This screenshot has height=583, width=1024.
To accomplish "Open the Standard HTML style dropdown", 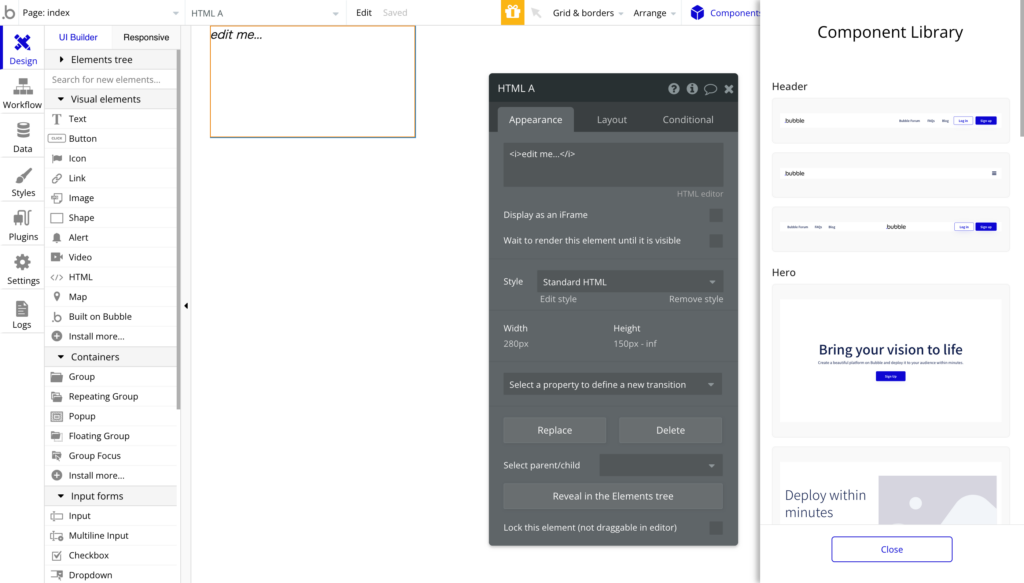I will pyautogui.click(x=630, y=282).
